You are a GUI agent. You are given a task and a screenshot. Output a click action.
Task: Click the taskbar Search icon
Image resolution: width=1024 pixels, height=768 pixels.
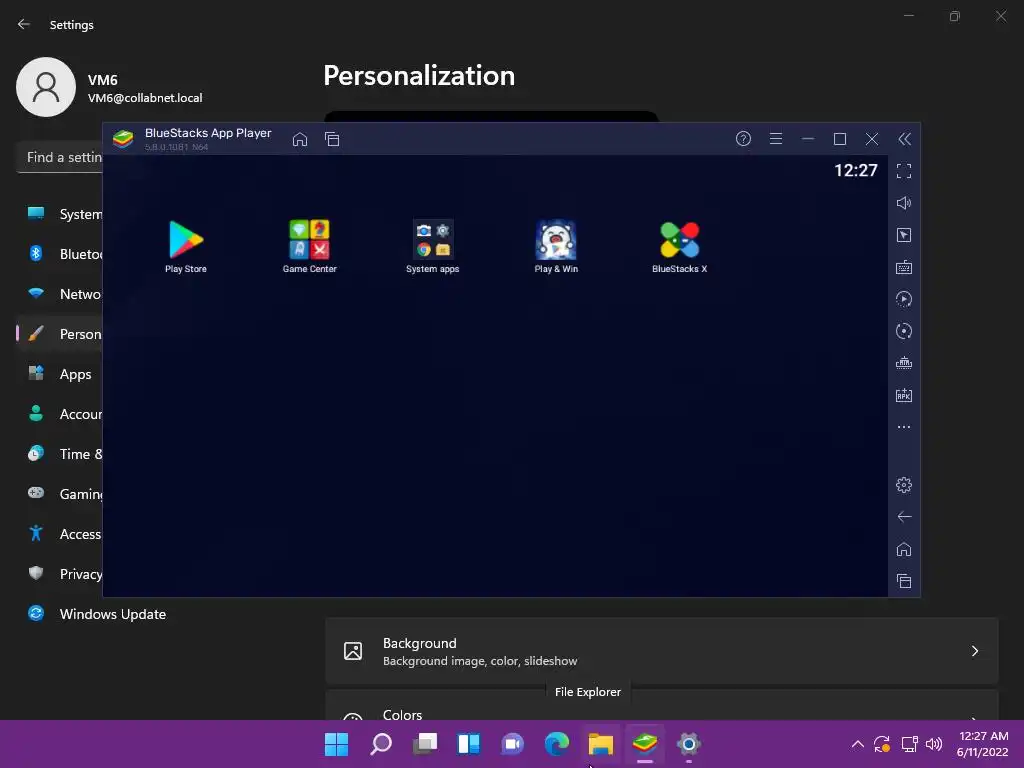point(381,744)
